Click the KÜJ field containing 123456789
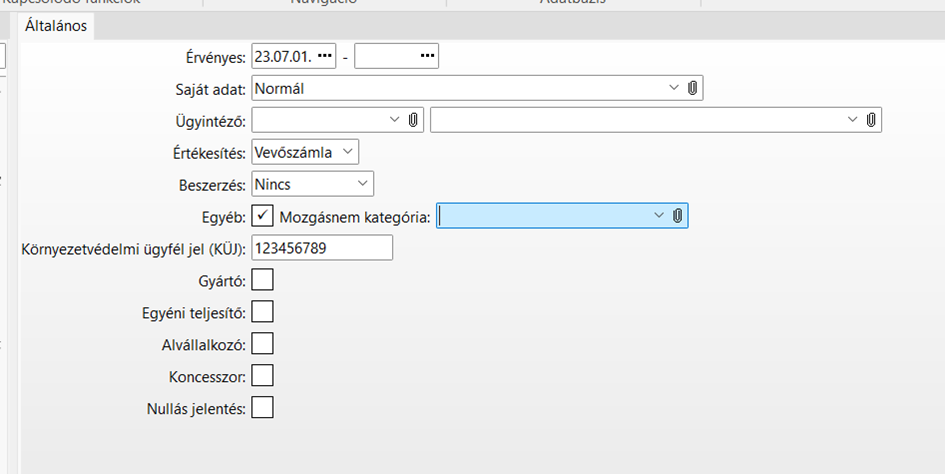 (x=322, y=247)
